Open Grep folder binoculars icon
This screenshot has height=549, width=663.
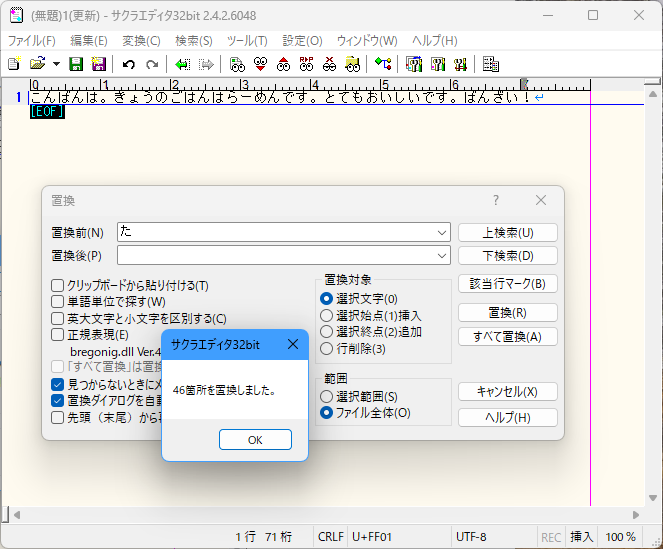click(x=352, y=64)
